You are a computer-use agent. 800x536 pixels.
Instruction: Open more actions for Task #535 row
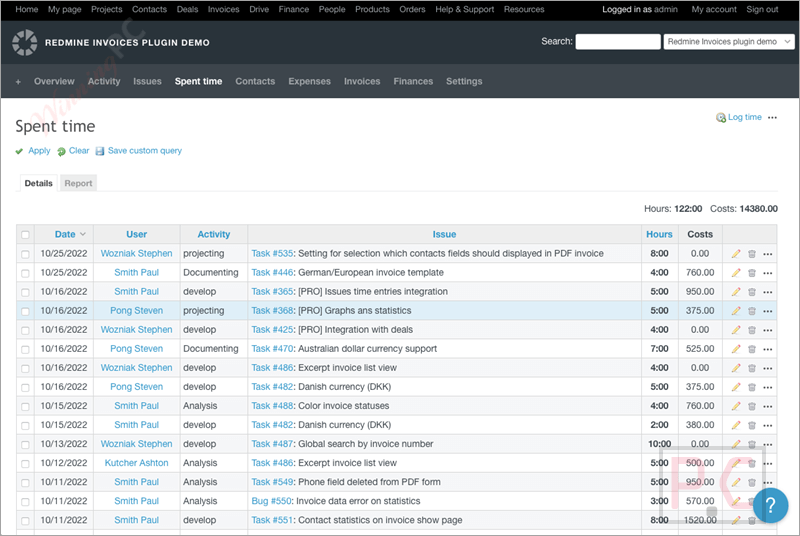(x=768, y=254)
